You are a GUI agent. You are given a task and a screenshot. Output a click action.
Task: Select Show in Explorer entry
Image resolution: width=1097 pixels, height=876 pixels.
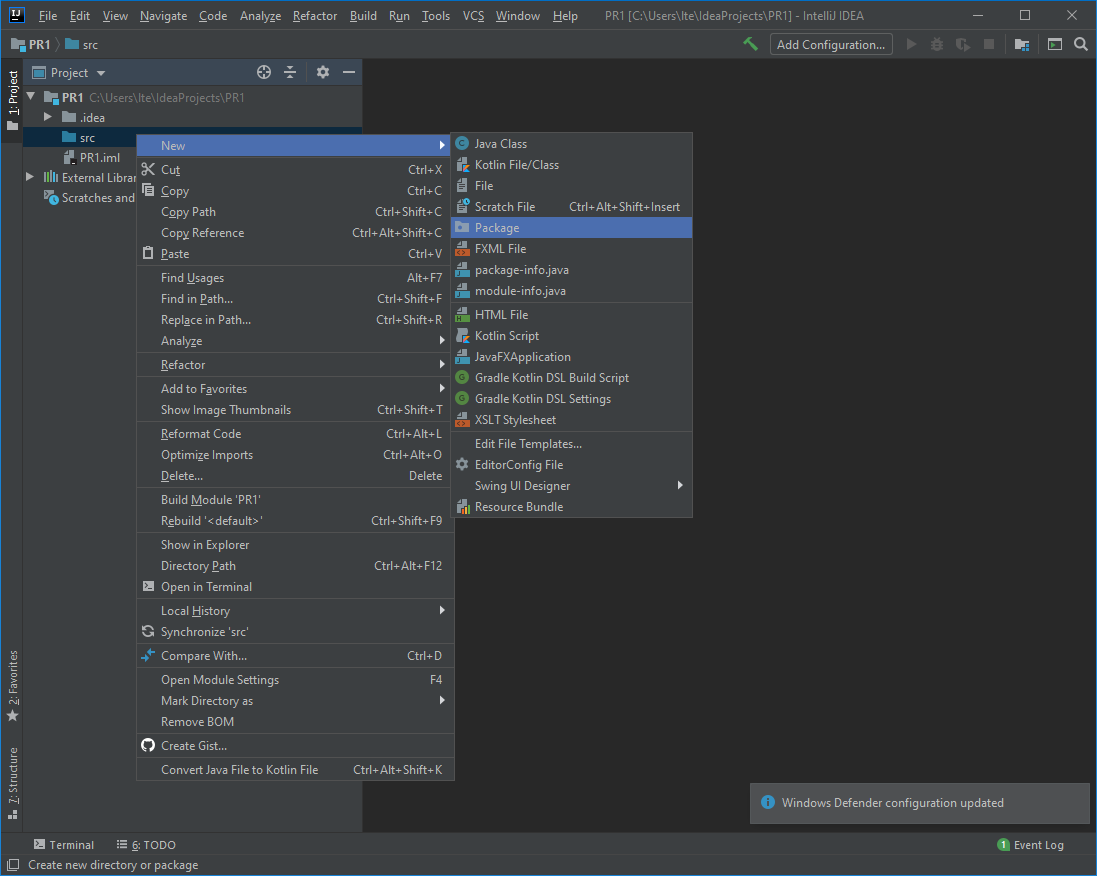pos(295,544)
